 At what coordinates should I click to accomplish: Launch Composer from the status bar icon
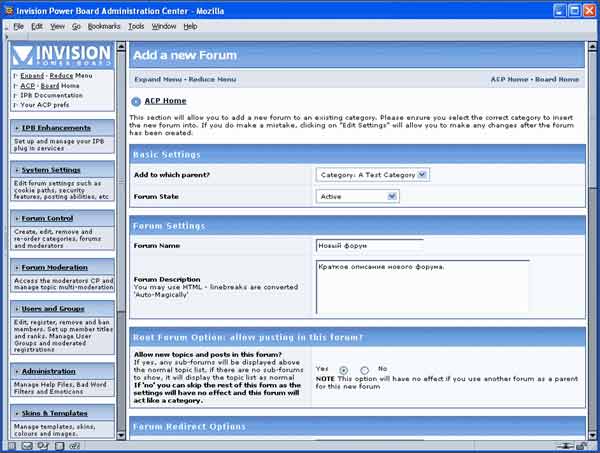[43, 446]
